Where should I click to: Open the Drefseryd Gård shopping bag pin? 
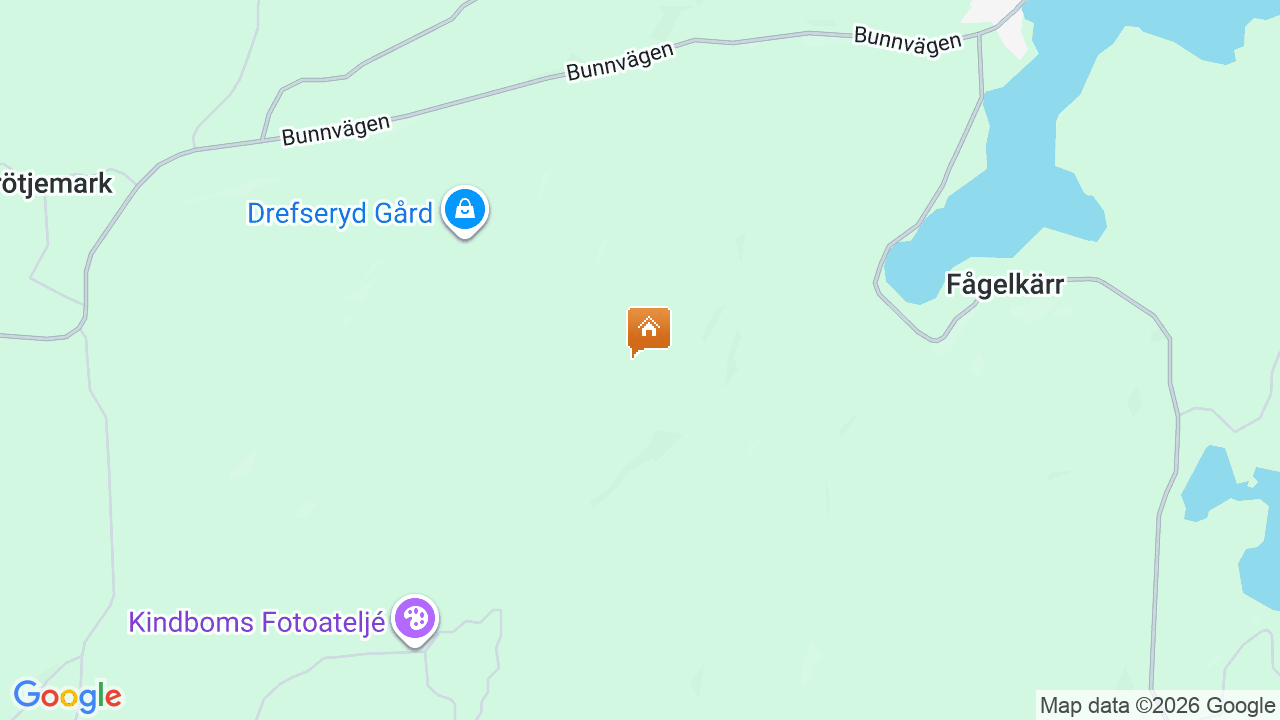pyautogui.click(x=465, y=211)
